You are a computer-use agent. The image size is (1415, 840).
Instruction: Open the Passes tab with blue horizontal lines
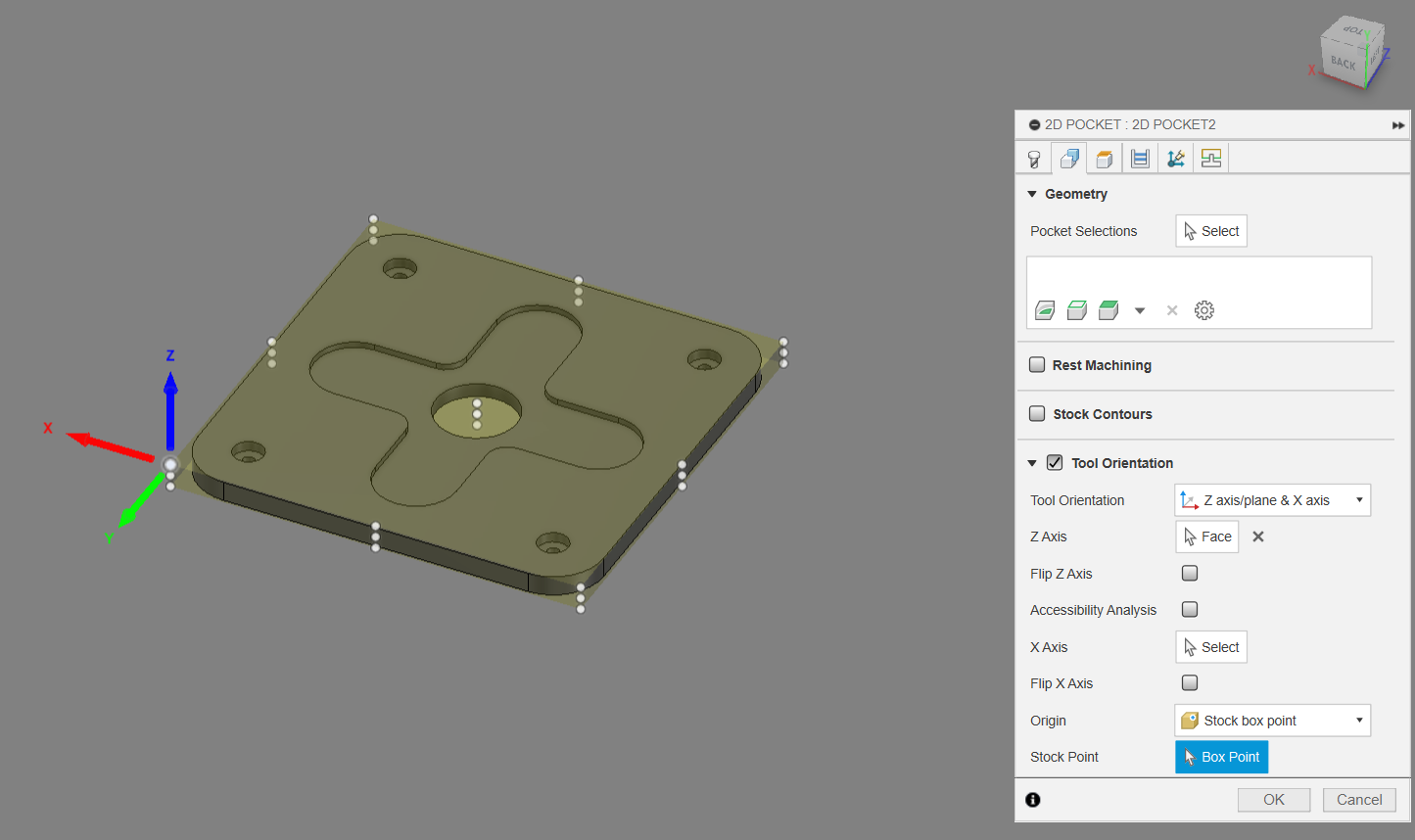click(x=1140, y=159)
